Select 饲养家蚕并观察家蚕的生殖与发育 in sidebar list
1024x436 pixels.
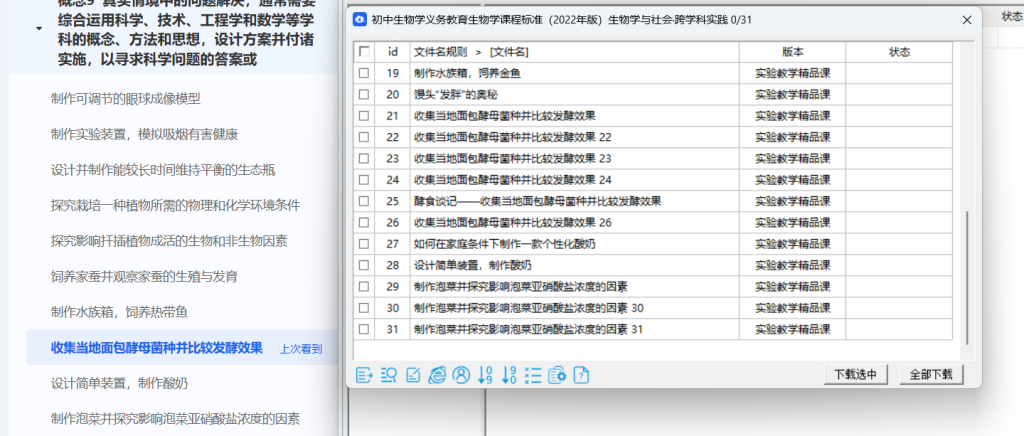point(144,276)
